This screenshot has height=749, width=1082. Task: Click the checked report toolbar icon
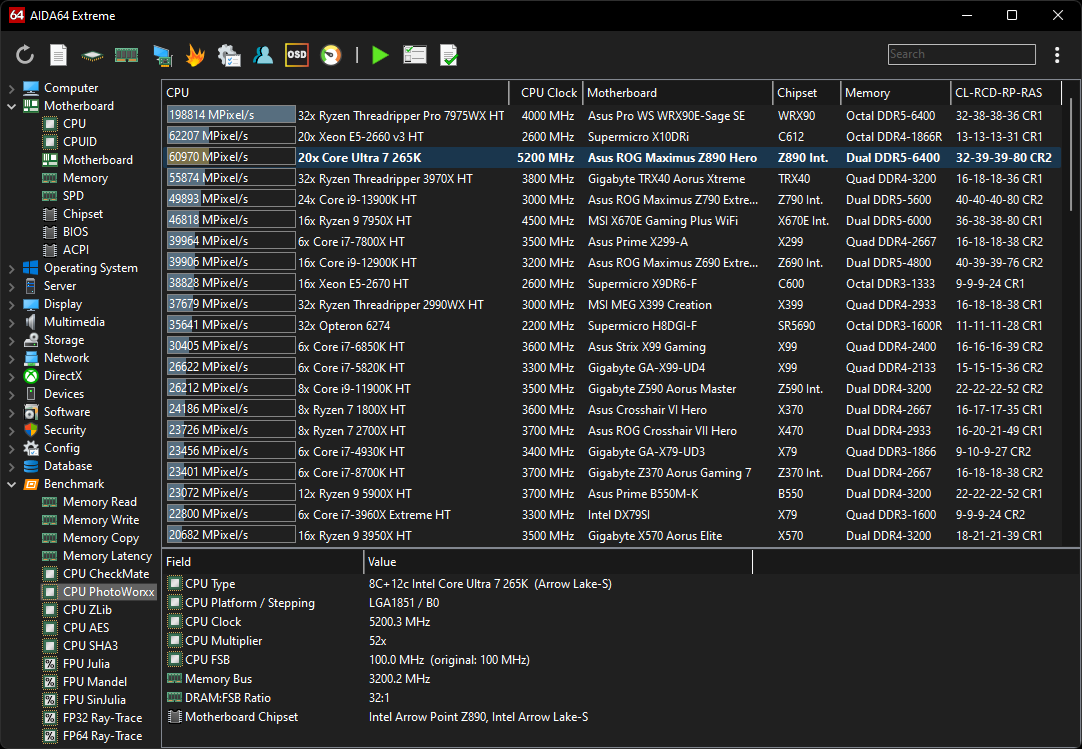click(449, 55)
